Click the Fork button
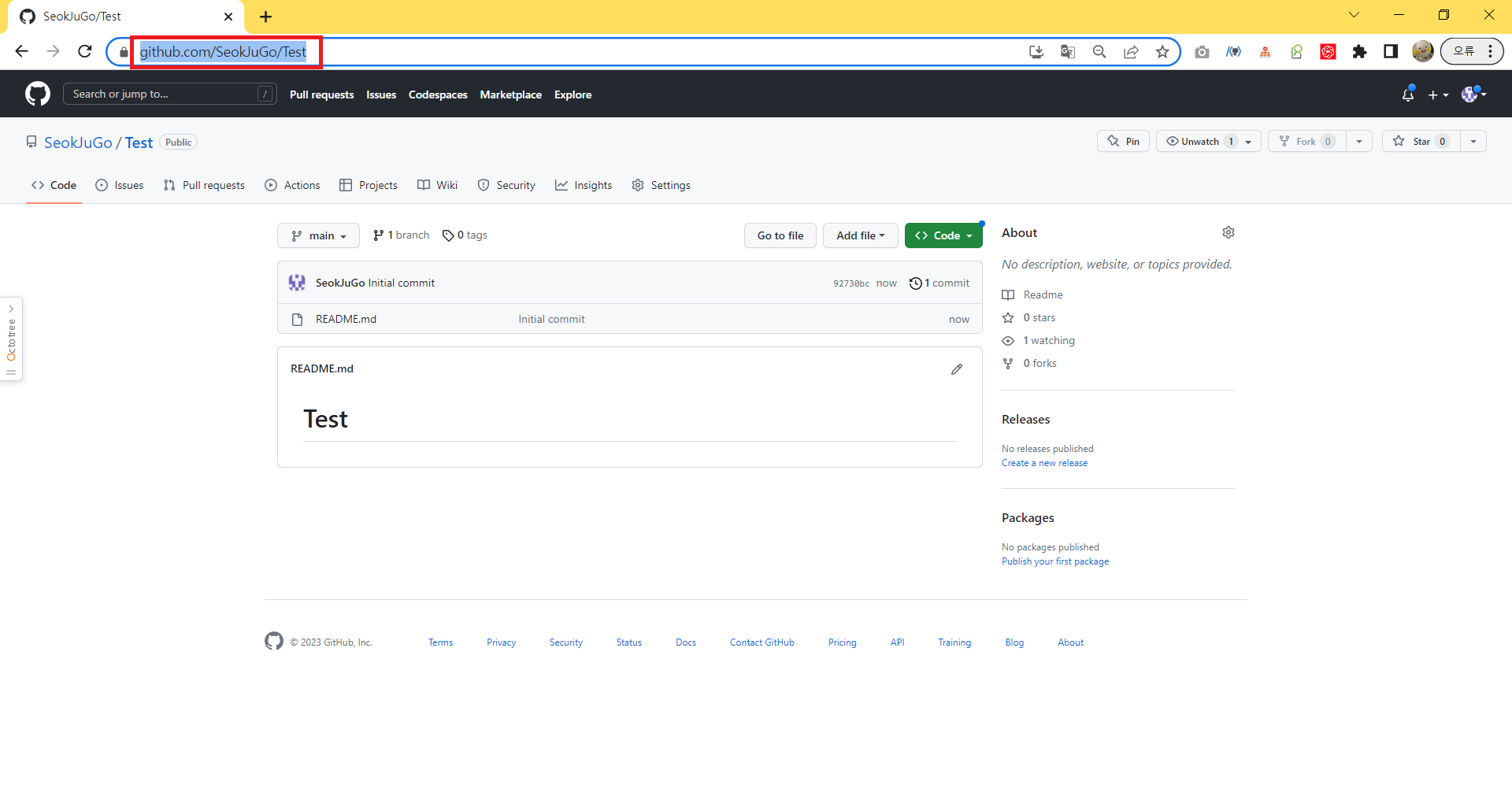Screen dimensions: 1512x811 tap(1306, 141)
